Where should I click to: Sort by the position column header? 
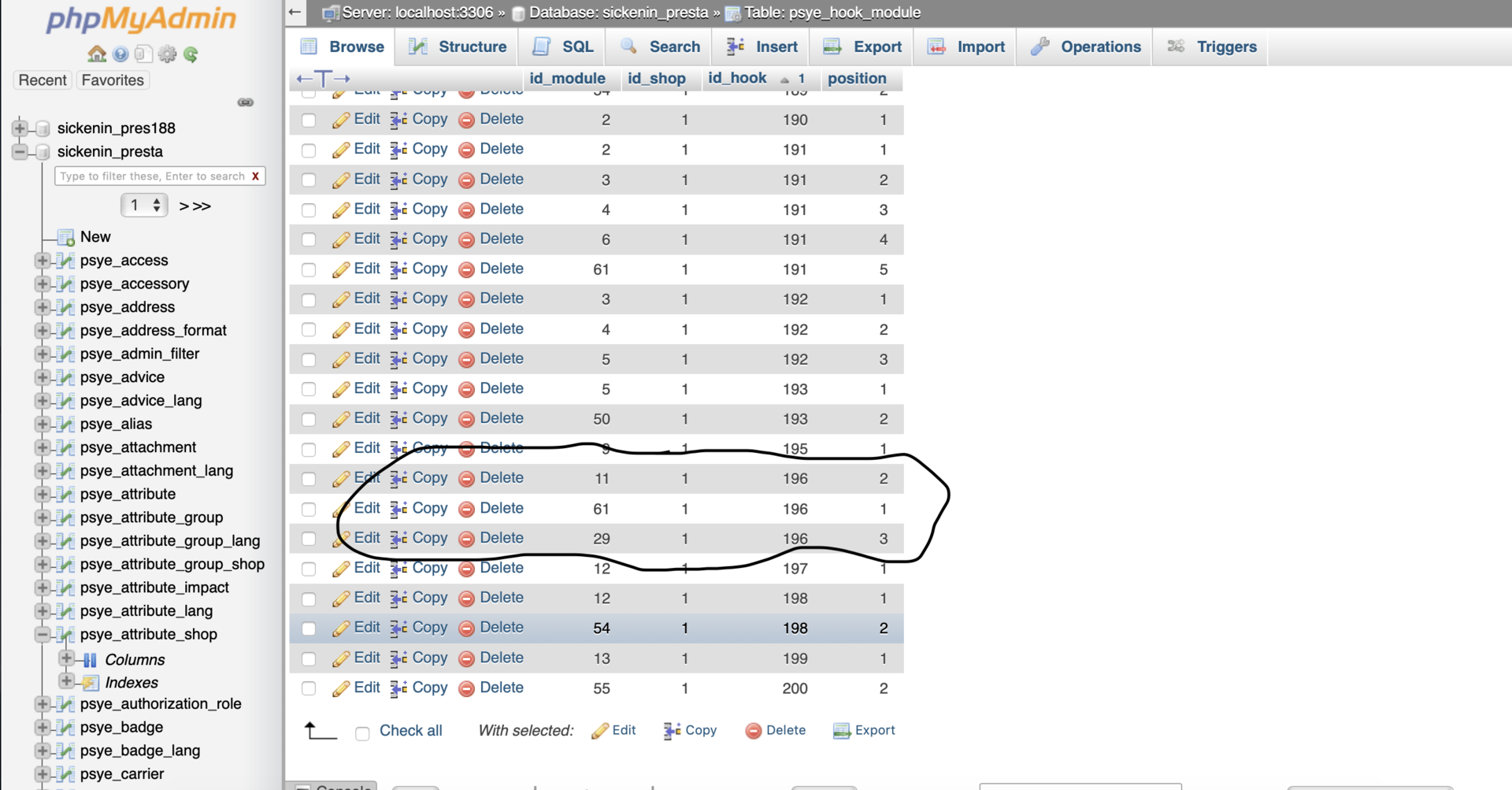coord(857,79)
